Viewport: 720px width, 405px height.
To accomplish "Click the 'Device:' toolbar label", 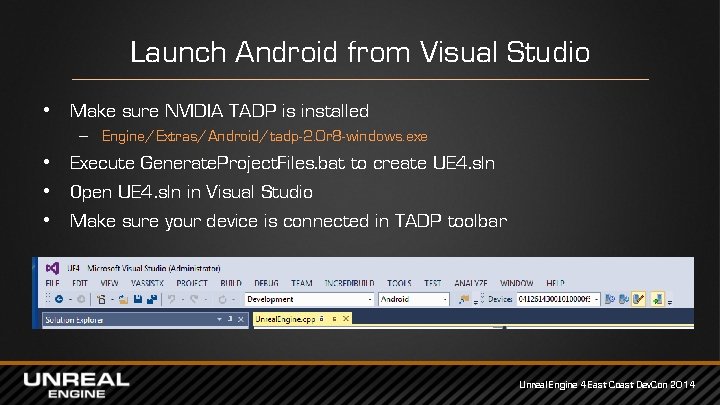I will pos(500,299).
